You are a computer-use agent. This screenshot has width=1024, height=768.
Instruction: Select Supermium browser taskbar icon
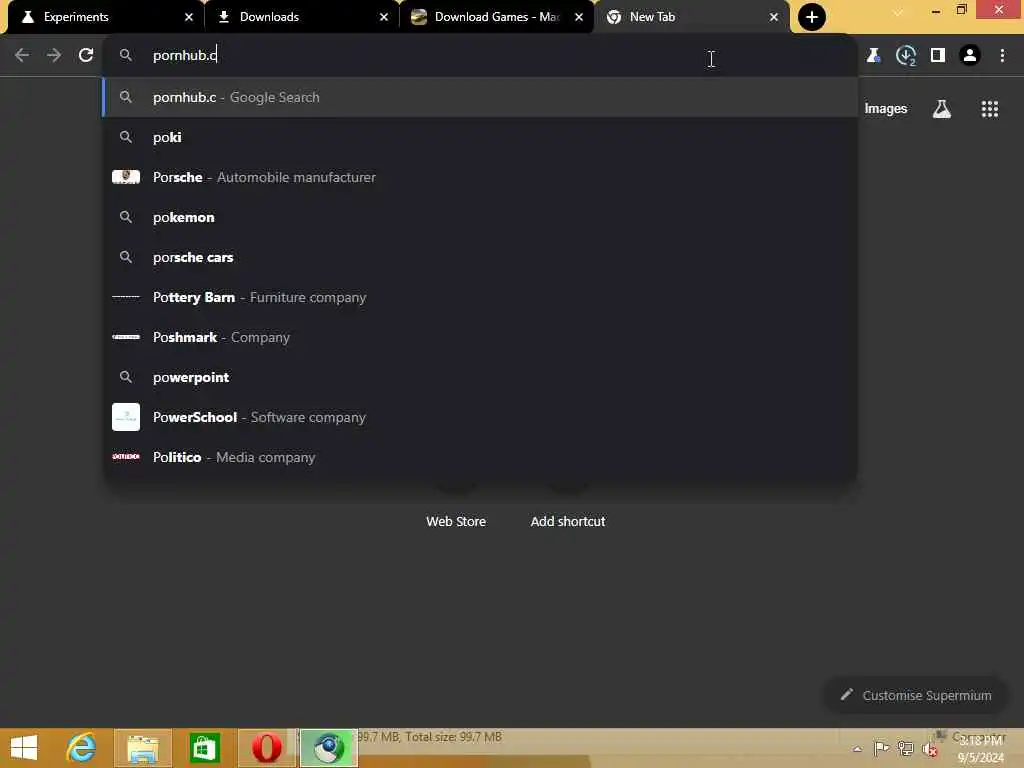click(328, 748)
